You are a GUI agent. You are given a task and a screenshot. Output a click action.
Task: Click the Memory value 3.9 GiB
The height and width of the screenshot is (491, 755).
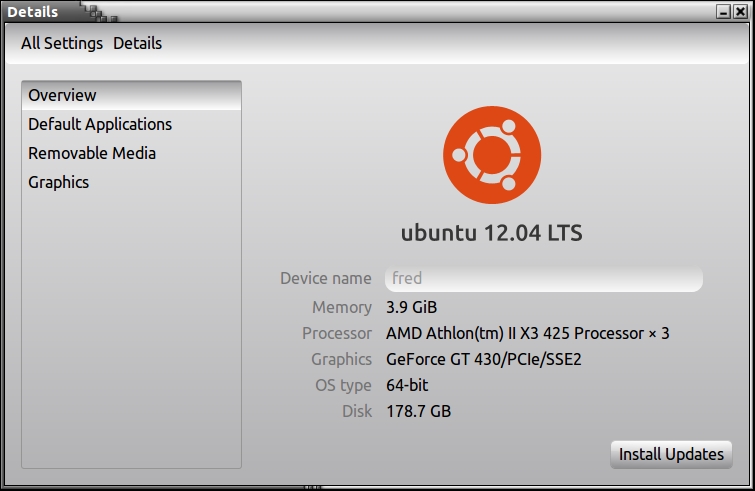tap(411, 307)
